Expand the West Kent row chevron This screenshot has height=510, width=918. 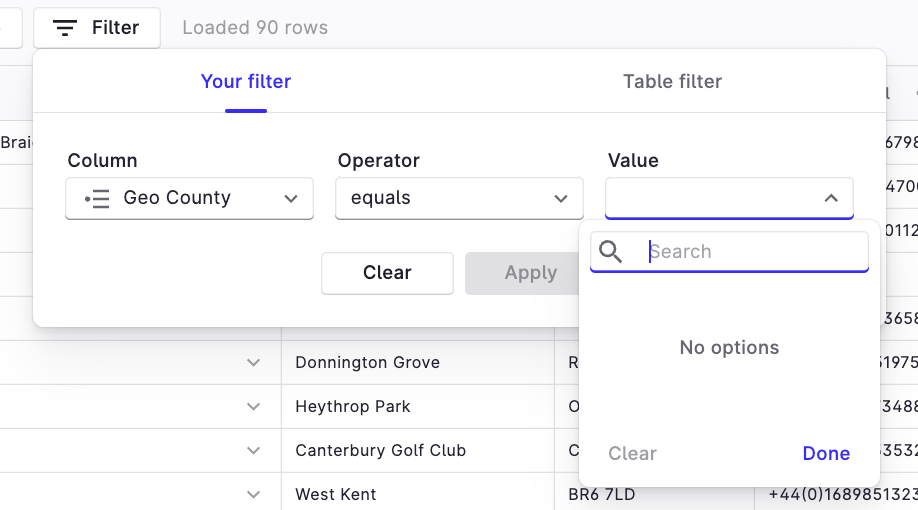pyautogui.click(x=254, y=494)
